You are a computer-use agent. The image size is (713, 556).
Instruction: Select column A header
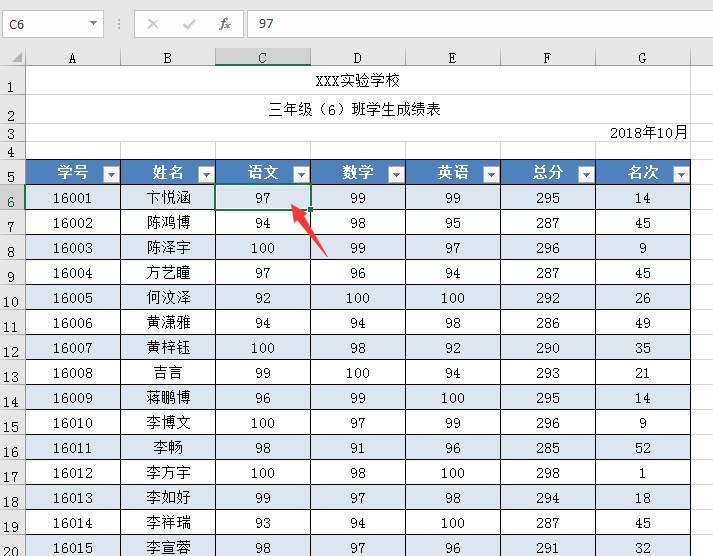[73, 58]
